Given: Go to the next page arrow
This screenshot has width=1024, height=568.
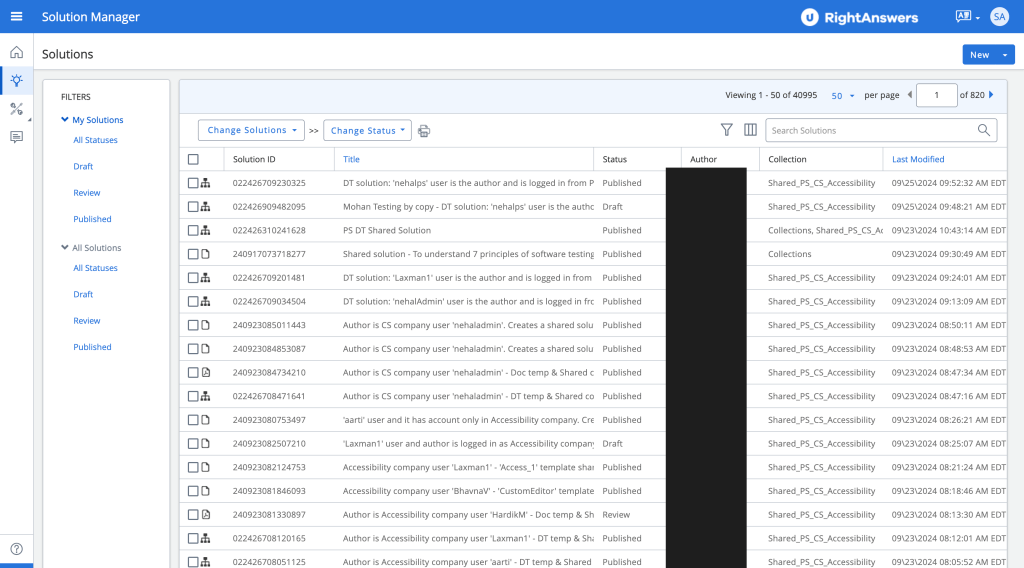Looking at the screenshot, I should [991, 95].
